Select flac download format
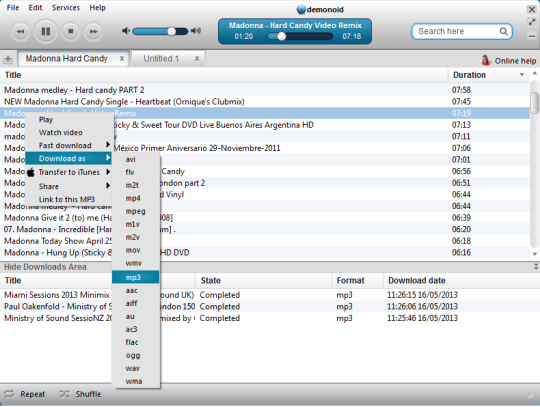This screenshot has height=407, width=540. coord(136,342)
